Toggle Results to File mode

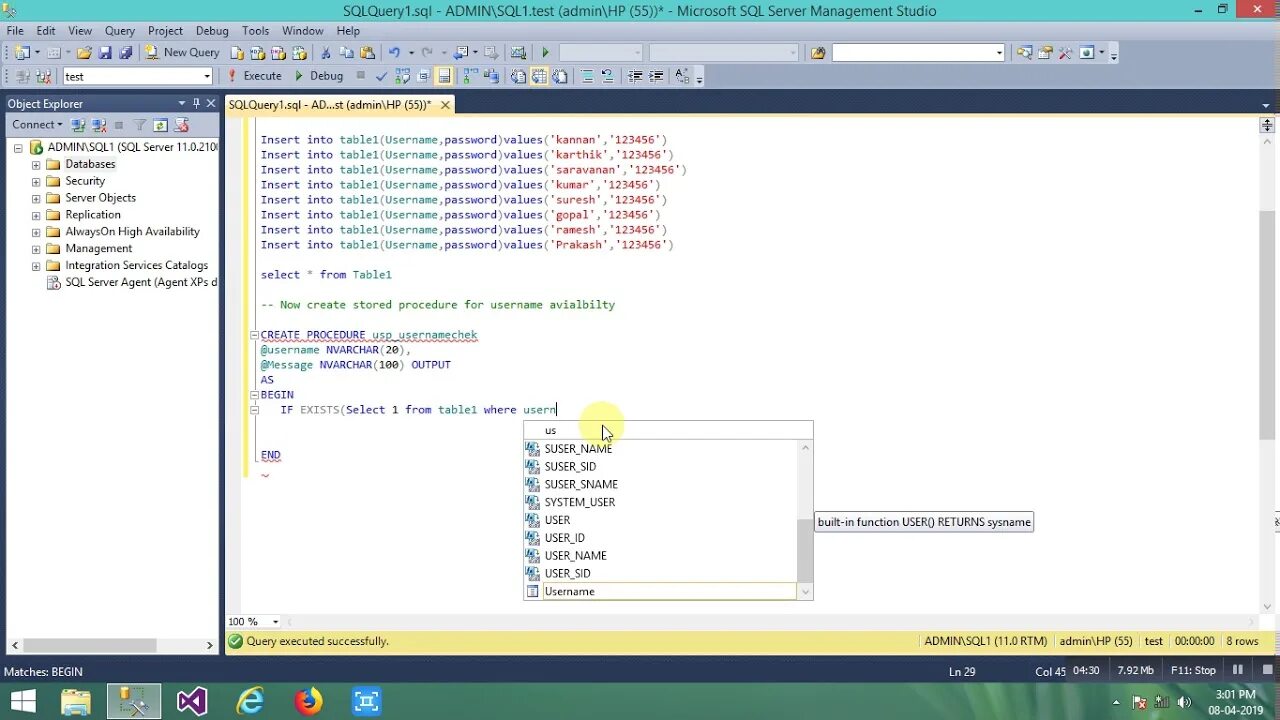pyautogui.click(x=559, y=76)
